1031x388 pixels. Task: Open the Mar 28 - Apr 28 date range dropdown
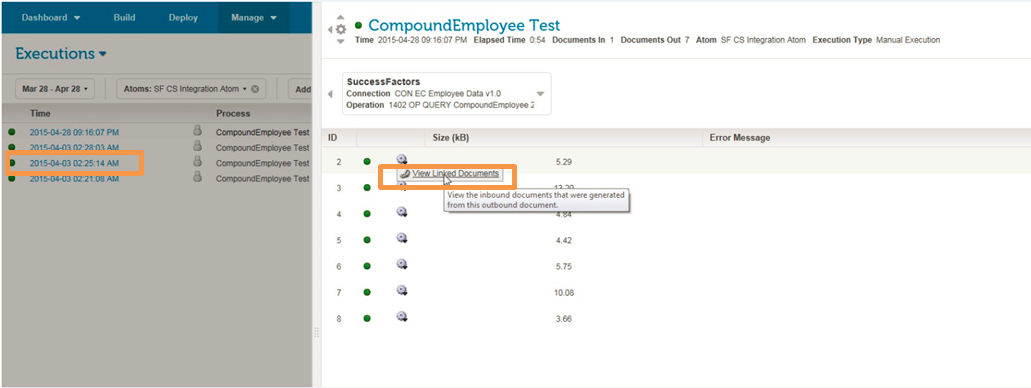pyautogui.click(x=55, y=89)
